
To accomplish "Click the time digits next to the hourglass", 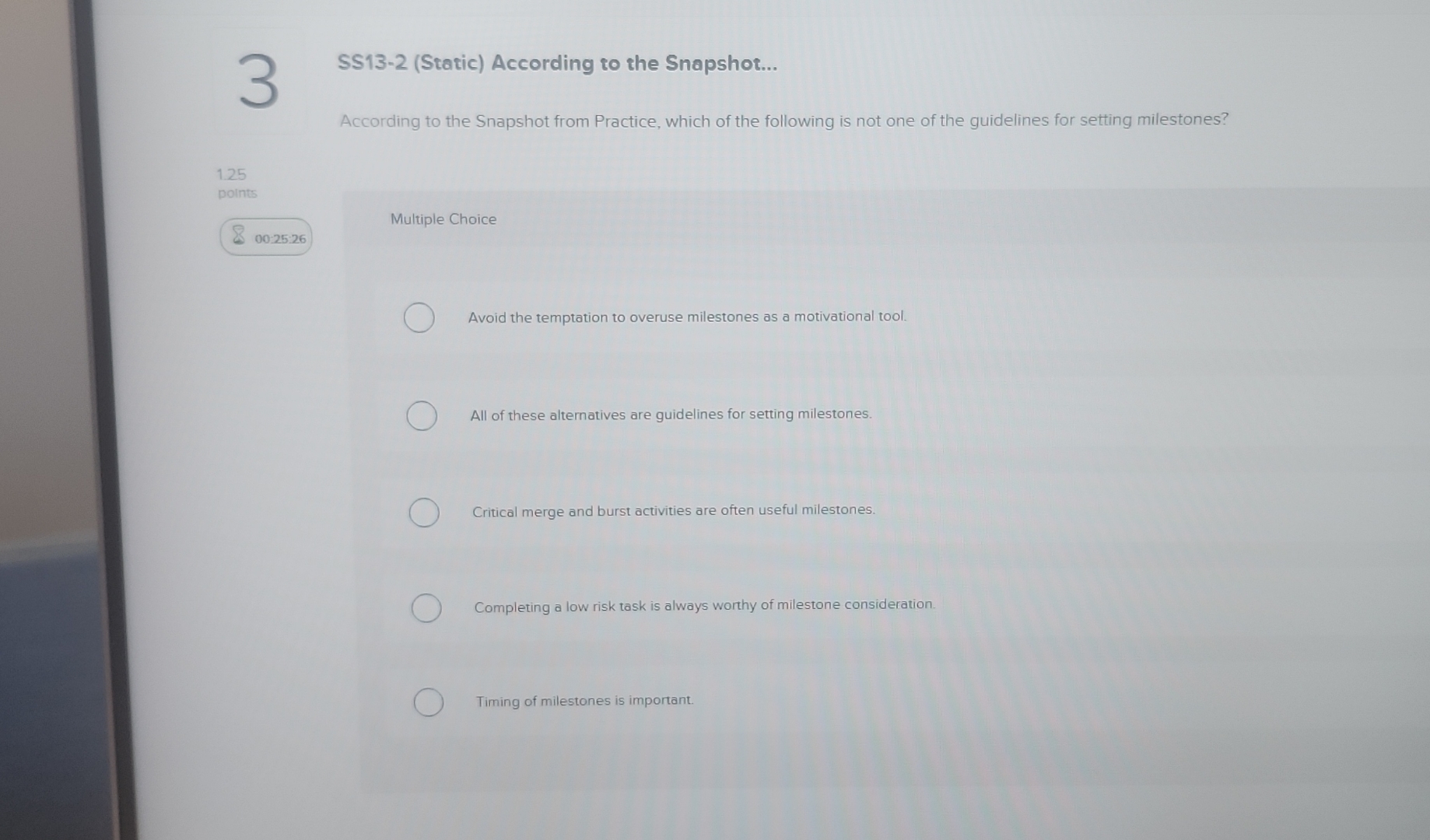I will (x=280, y=239).
